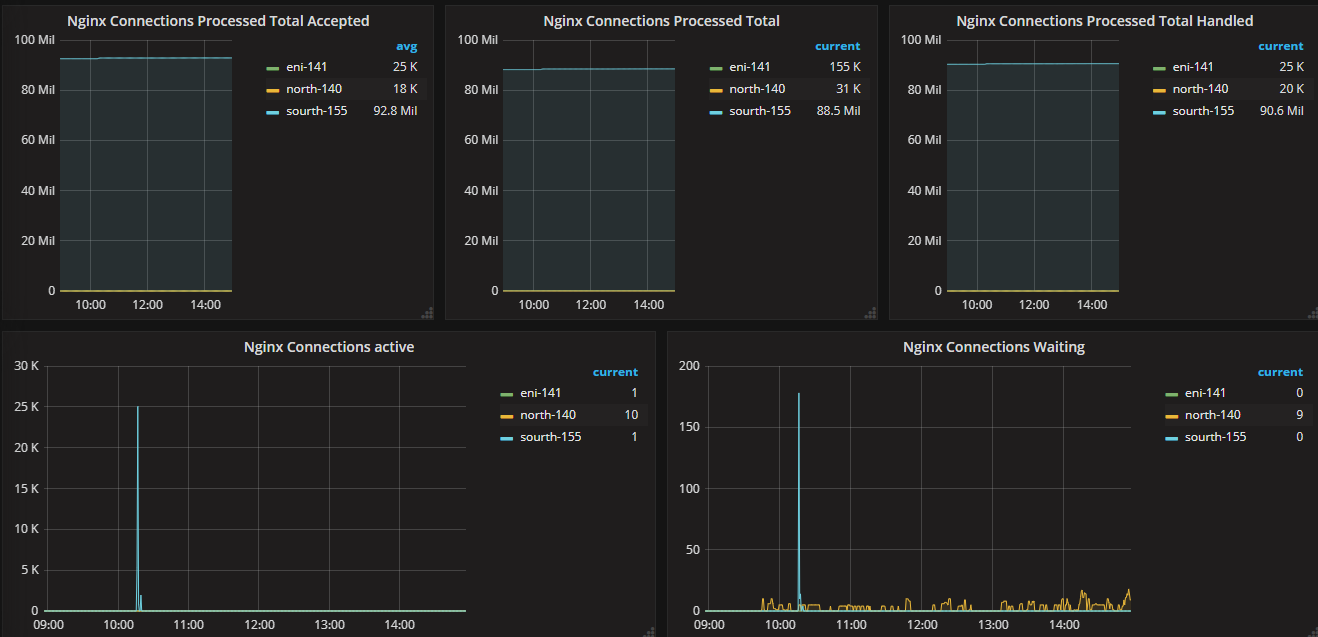The width and height of the screenshot is (1318, 637).
Task: Click the blue sourth-155 color line in Connections Waiting legend
Action: click(1171, 438)
